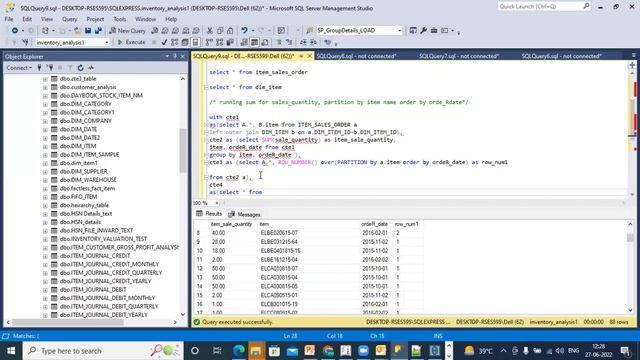Click the taskbar search box
640x360 pixels.
(x=103, y=351)
